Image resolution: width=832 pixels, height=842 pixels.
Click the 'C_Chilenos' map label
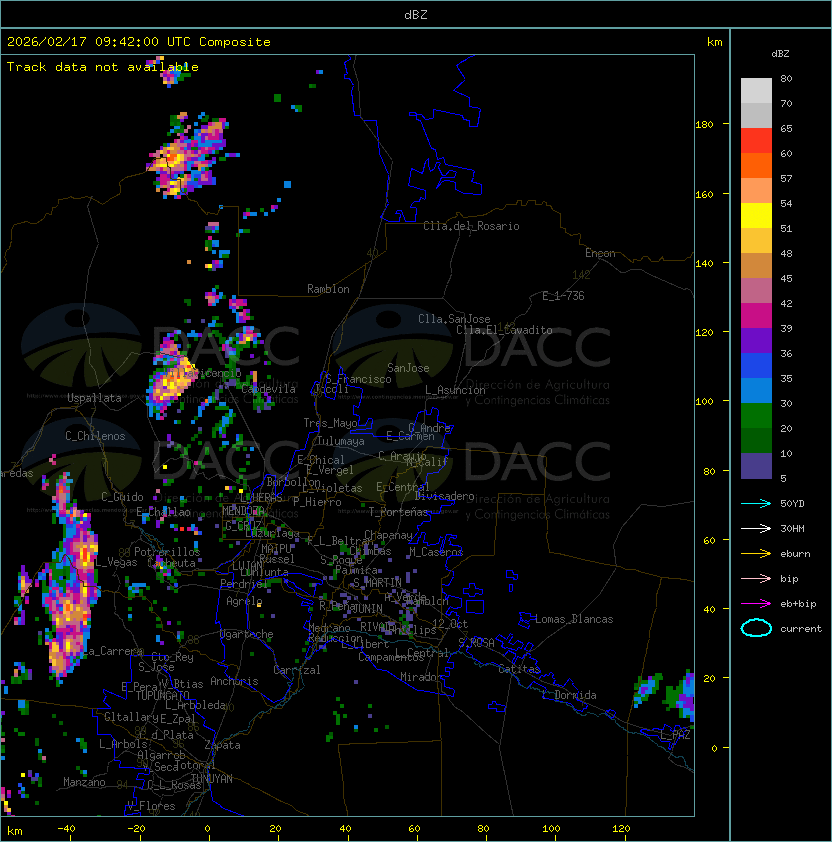95,436
